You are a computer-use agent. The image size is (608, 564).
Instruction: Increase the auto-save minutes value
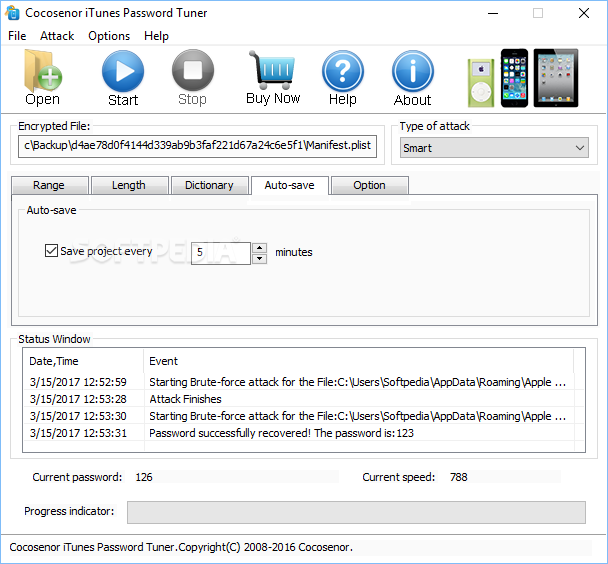(x=259, y=248)
